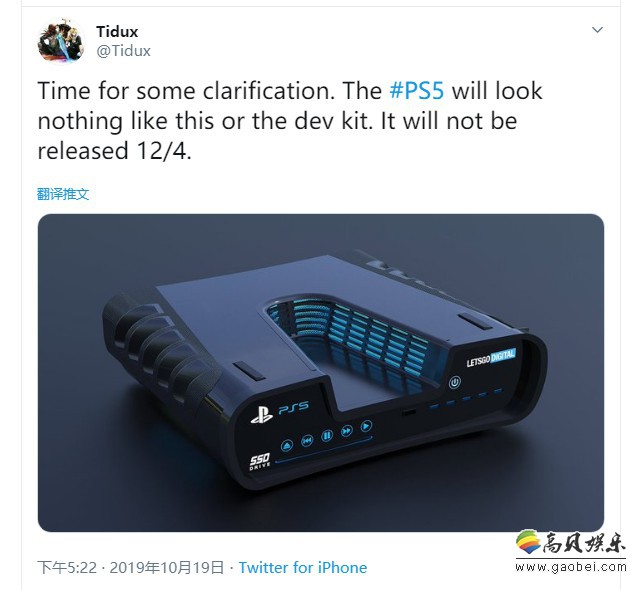Image resolution: width=642 pixels, height=590 pixels.
Task: Open the #PS5 hashtag
Action: point(416,90)
